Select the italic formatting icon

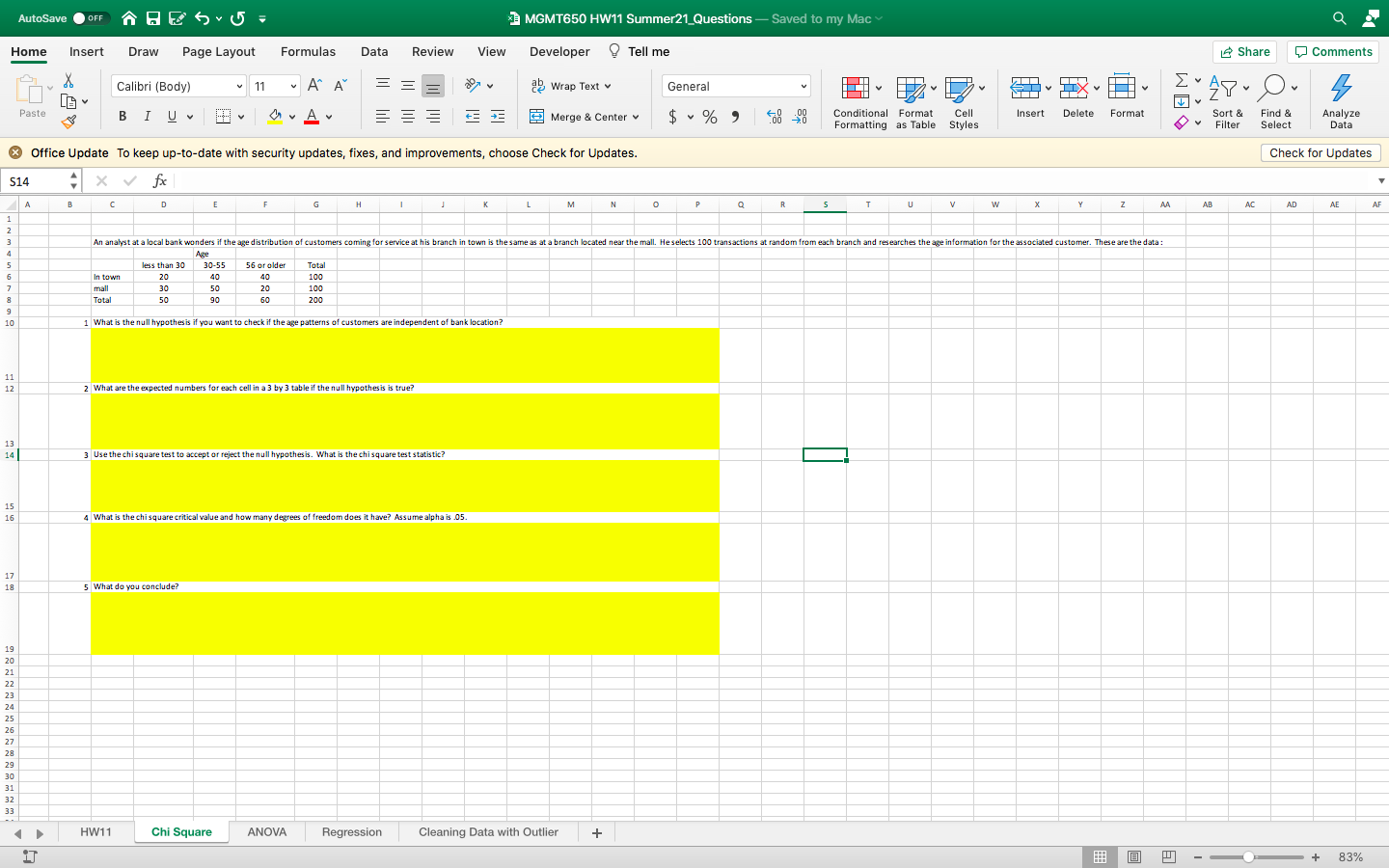pyautogui.click(x=146, y=116)
